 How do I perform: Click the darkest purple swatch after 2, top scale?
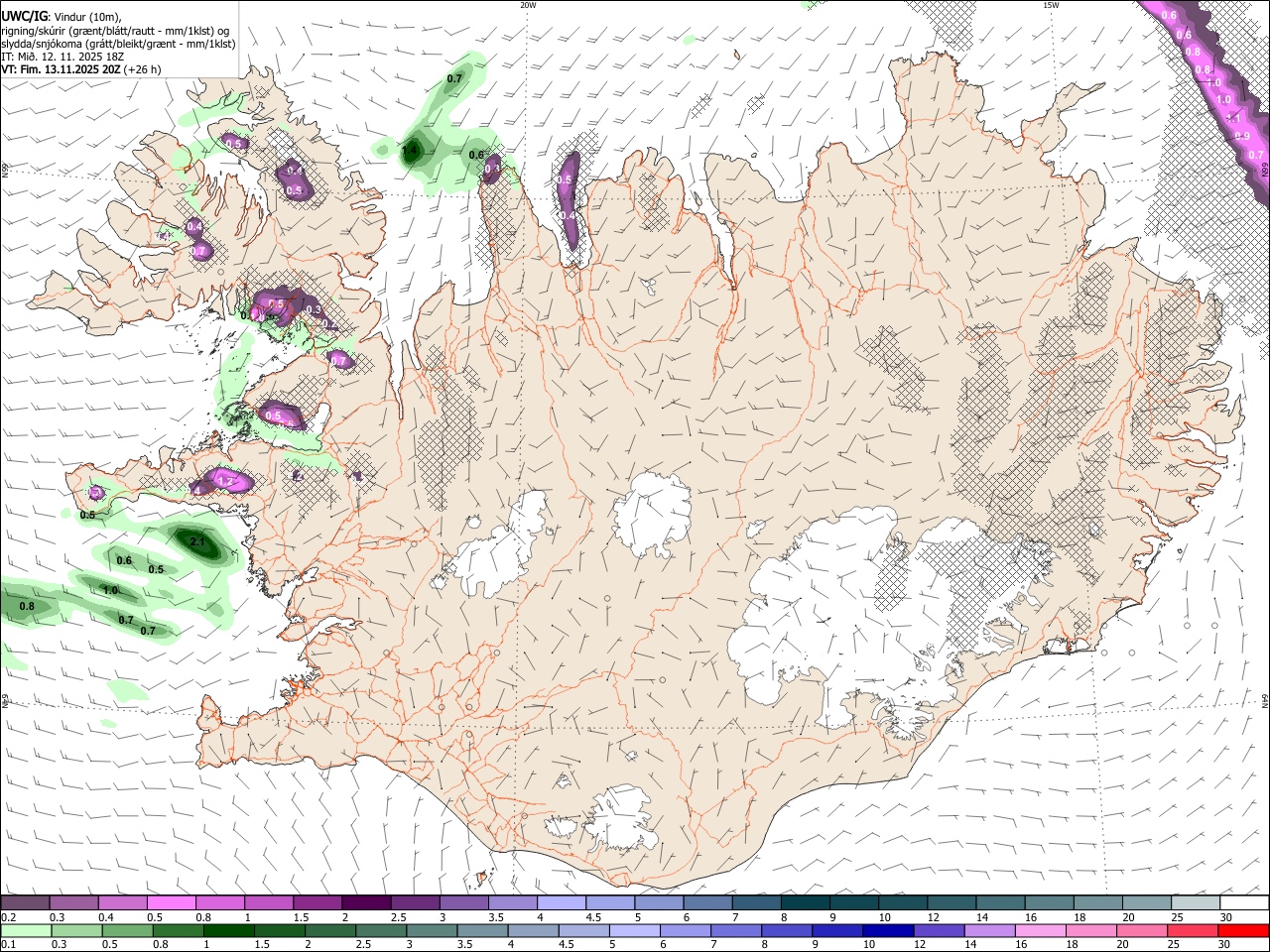(366, 903)
